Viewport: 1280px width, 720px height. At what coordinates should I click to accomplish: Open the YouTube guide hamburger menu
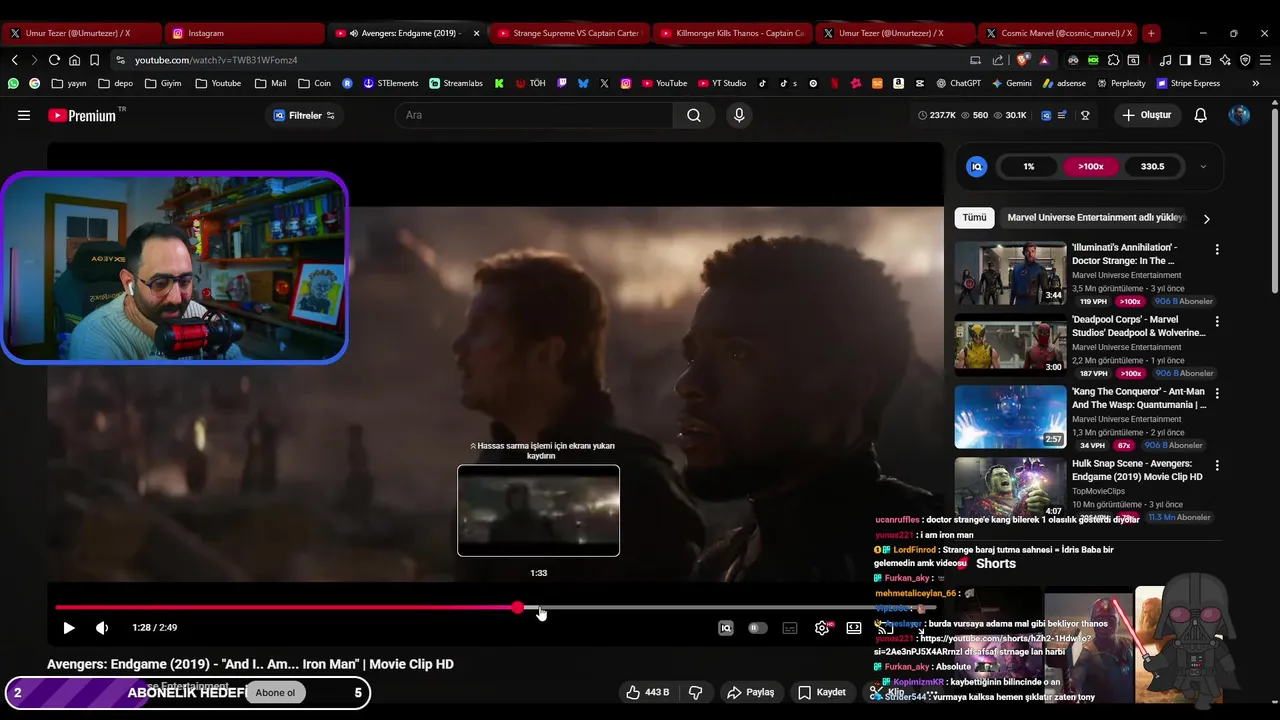pos(24,115)
